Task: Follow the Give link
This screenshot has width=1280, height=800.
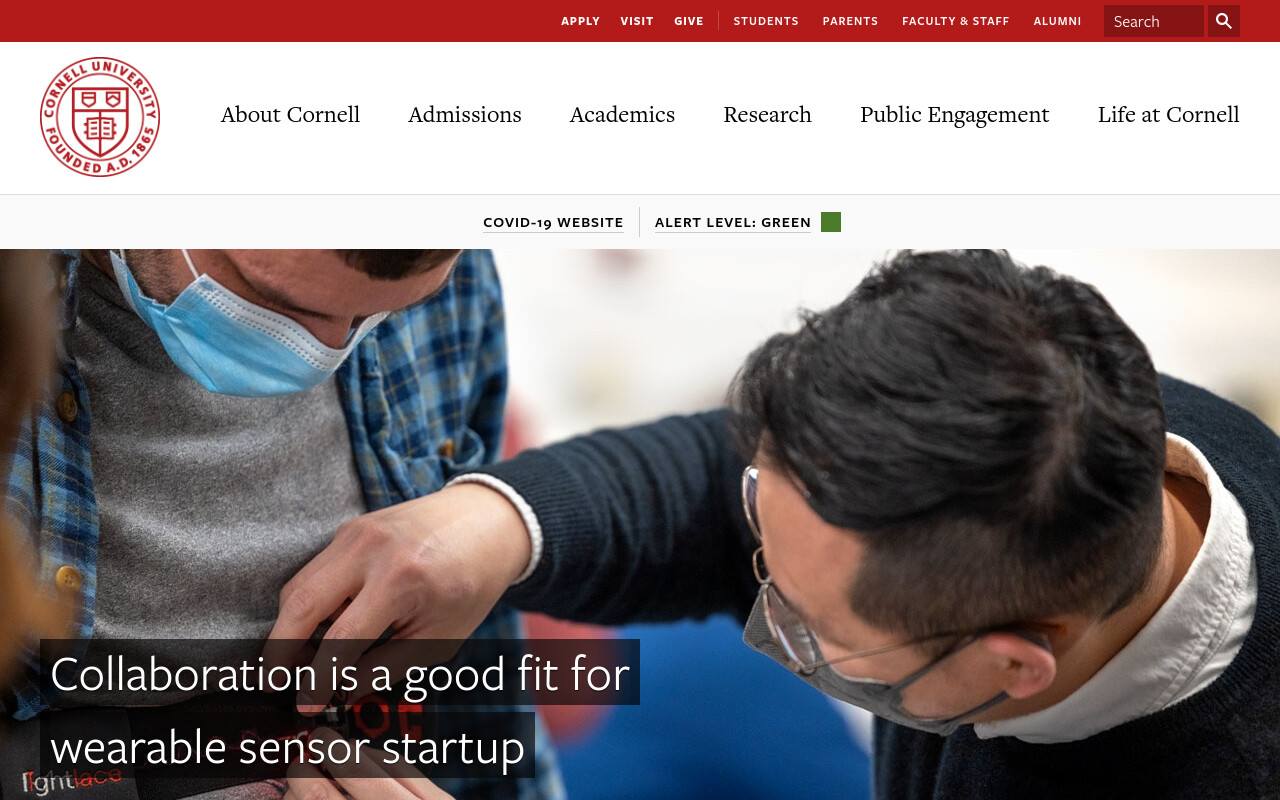Action: (689, 21)
